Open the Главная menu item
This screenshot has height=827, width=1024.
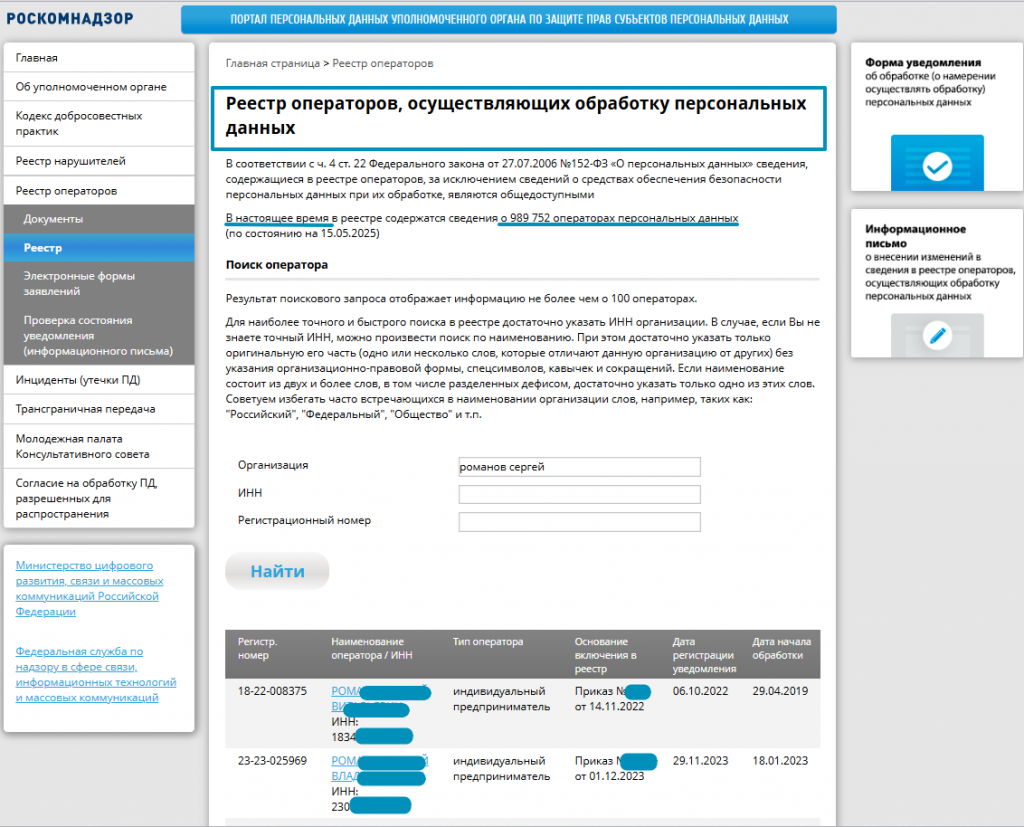click(x=99, y=58)
